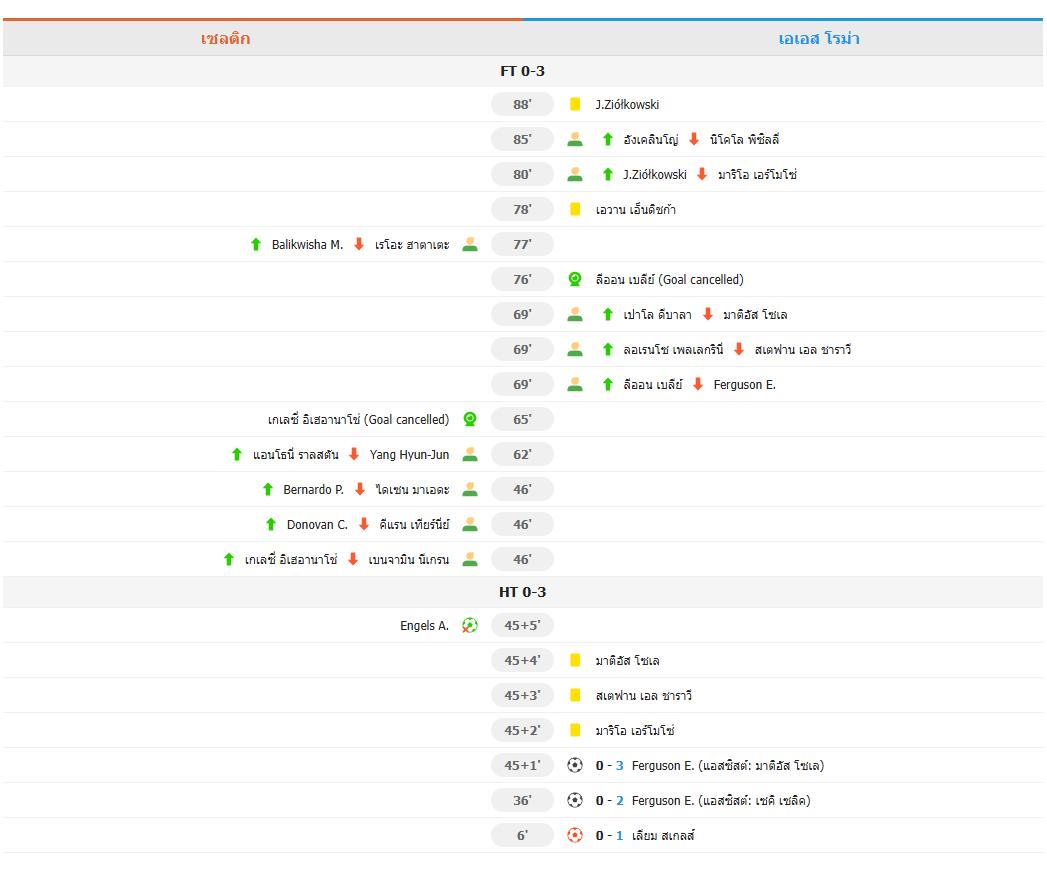Image resolution: width=1047 pixels, height=879 pixels.
Task: Click the goal ball icon at 36'
Action: 575,800
